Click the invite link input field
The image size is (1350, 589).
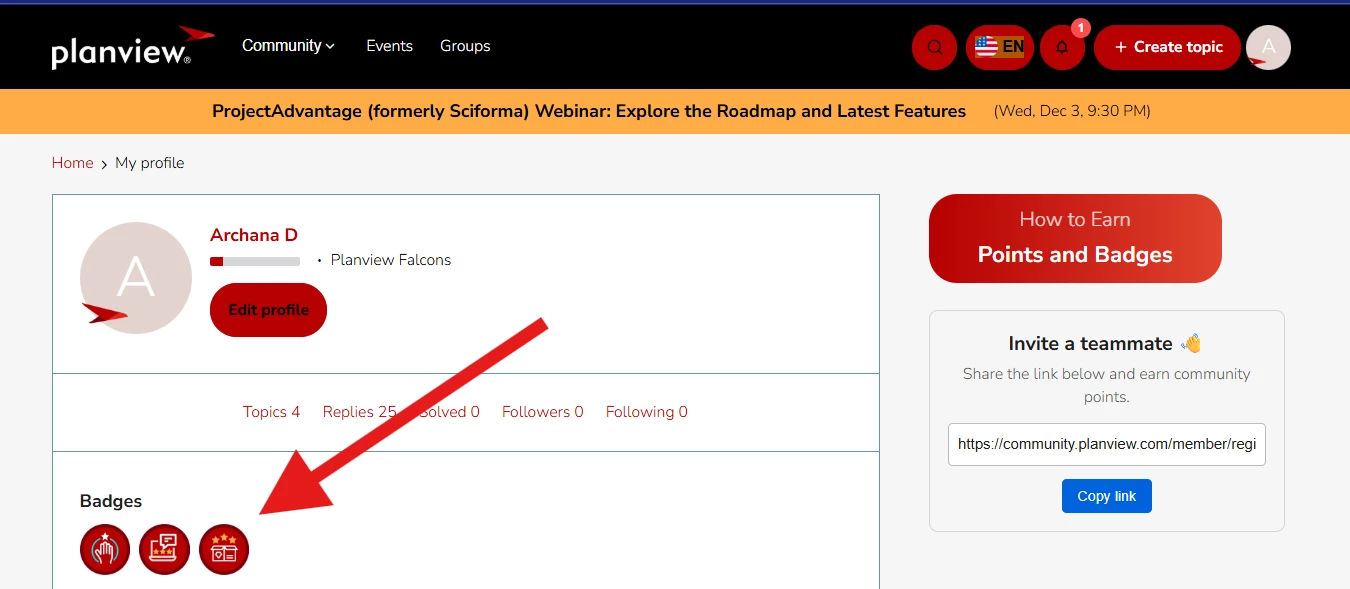click(x=1107, y=444)
